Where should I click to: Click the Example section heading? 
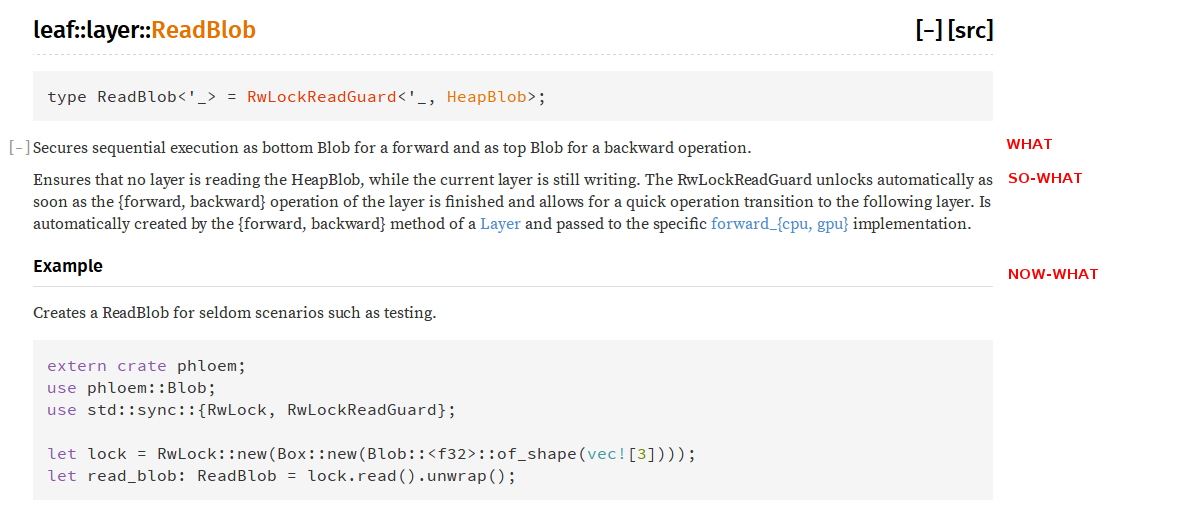click(x=68, y=267)
